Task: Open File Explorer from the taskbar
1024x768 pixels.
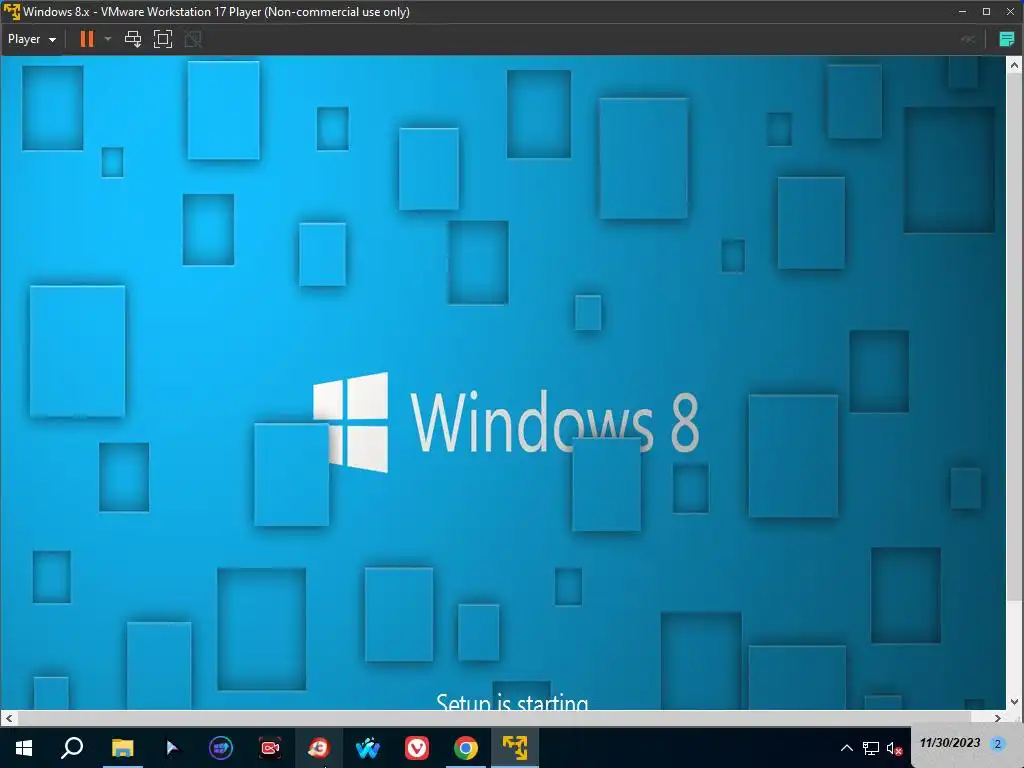Action: pyautogui.click(x=122, y=748)
